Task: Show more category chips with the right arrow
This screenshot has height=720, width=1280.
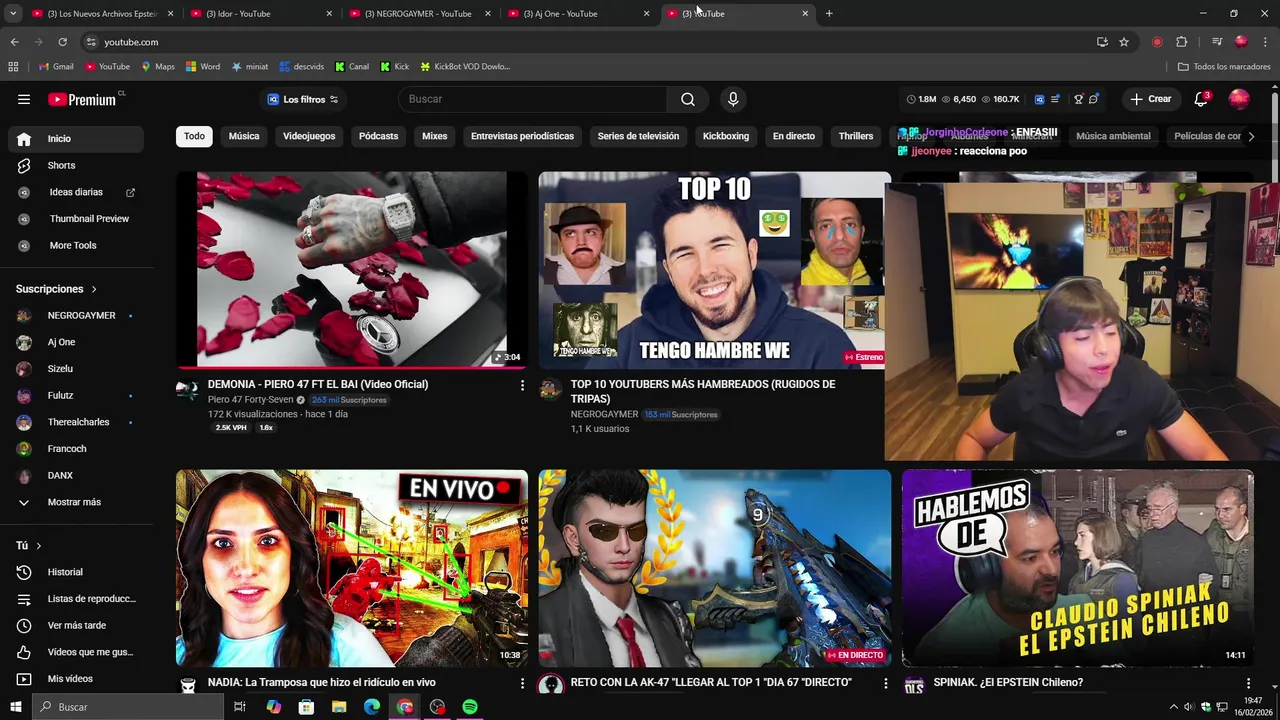Action: tap(1251, 136)
